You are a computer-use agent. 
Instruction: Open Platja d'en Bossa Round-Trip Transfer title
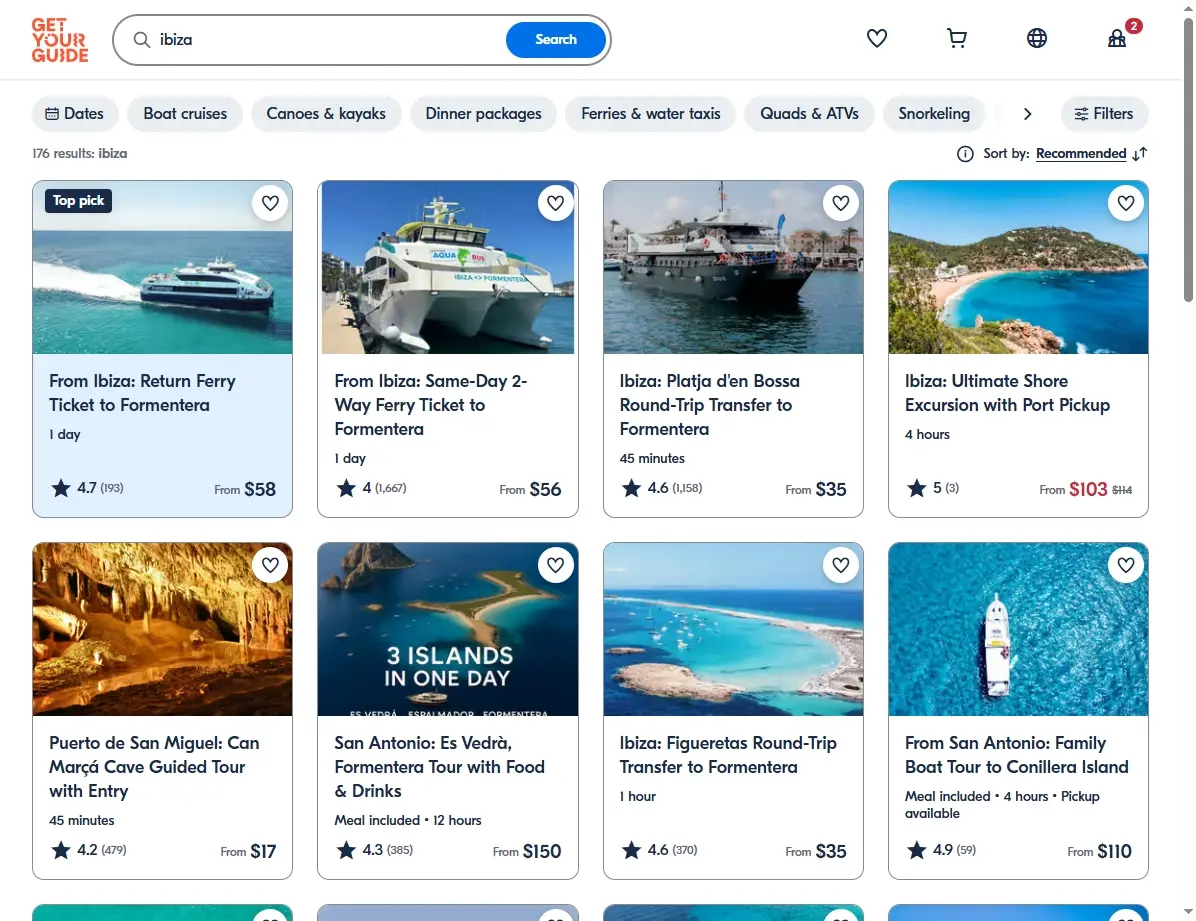[x=710, y=405]
